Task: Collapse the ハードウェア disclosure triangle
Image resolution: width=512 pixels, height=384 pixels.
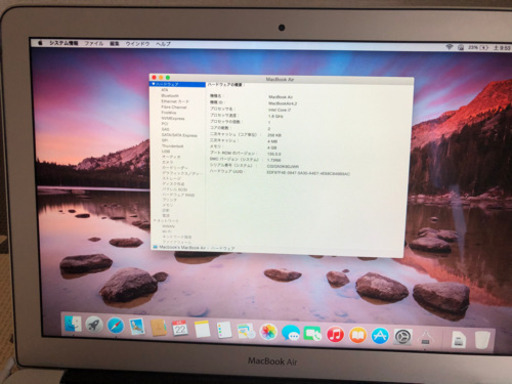Action: [154, 84]
